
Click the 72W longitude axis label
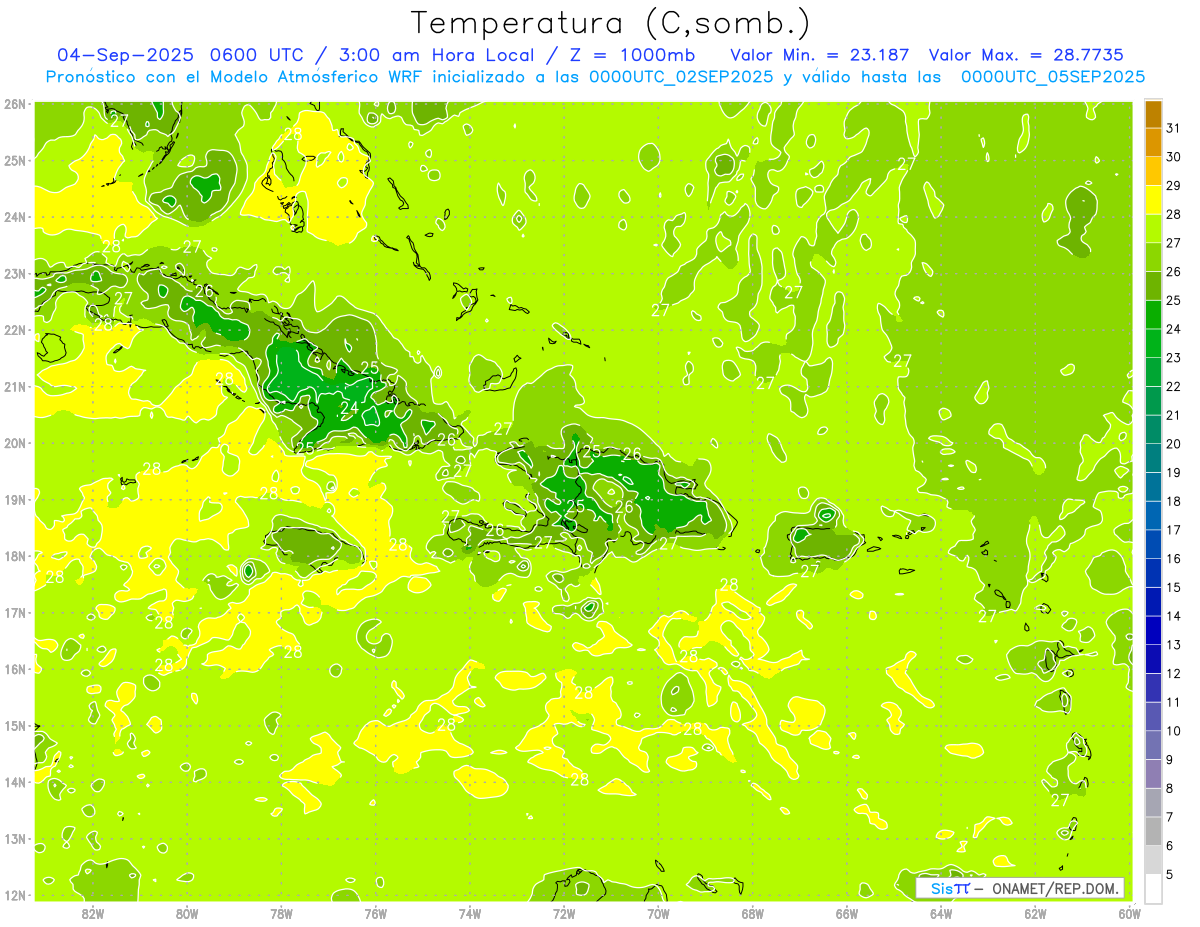coord(564,913)
